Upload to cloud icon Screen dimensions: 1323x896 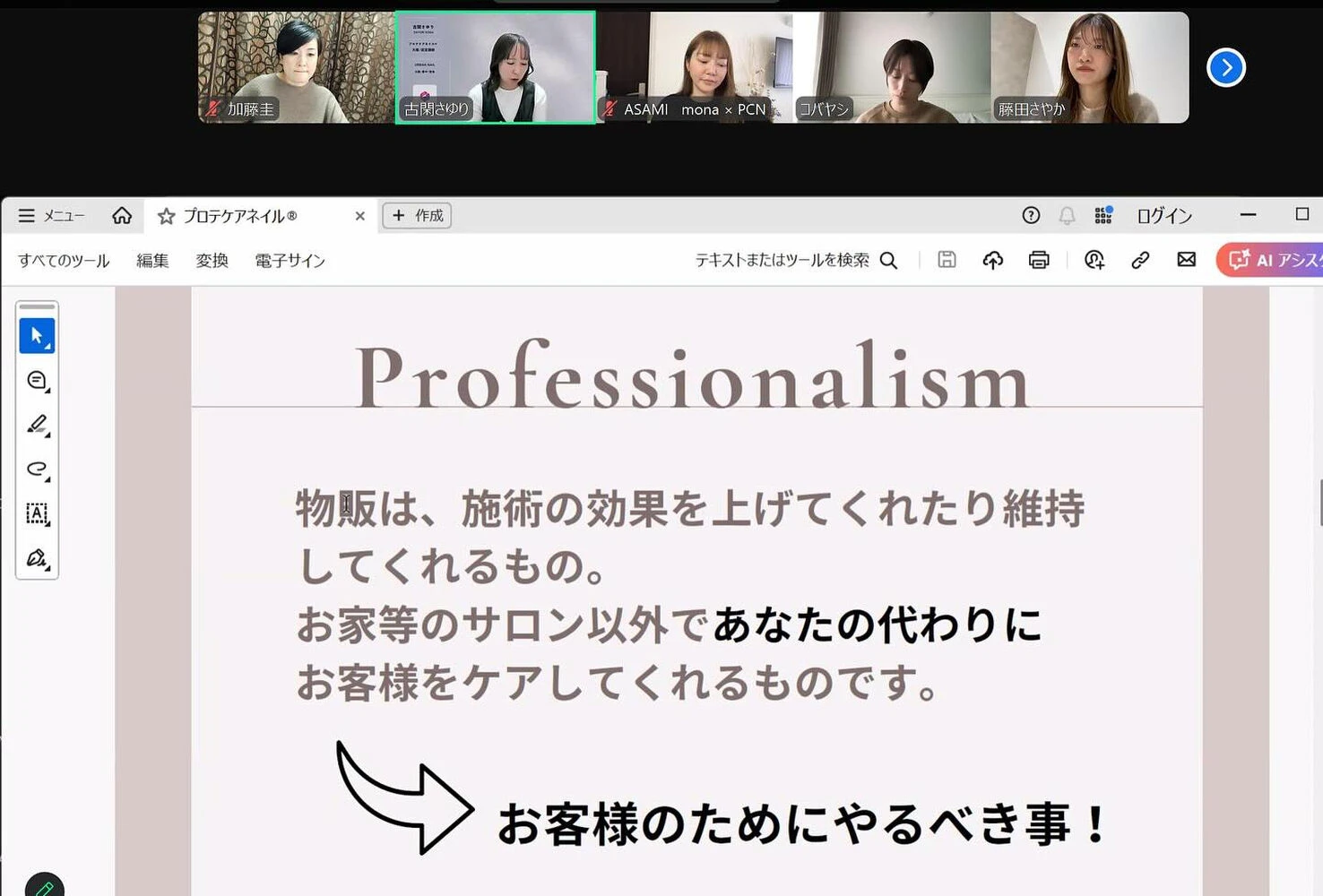(x=992, y=260)
